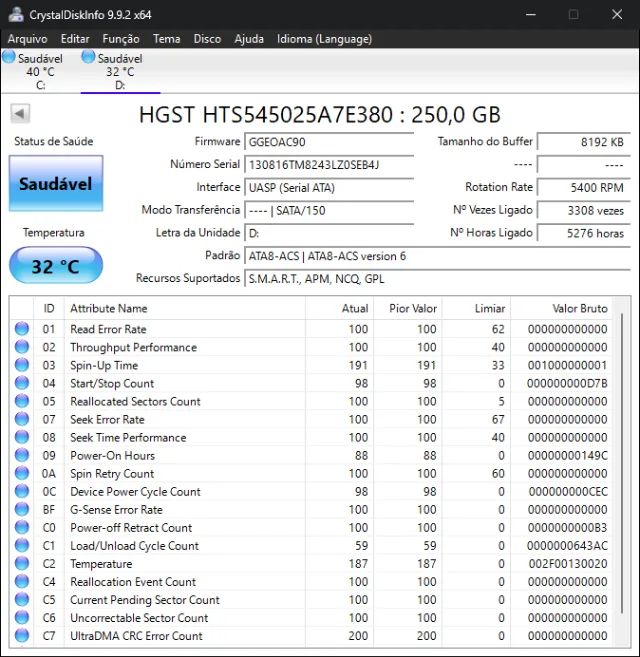The width and height of the screenshot is (640, 657).
Task: Open the Função menu
Action: point(121,39)
